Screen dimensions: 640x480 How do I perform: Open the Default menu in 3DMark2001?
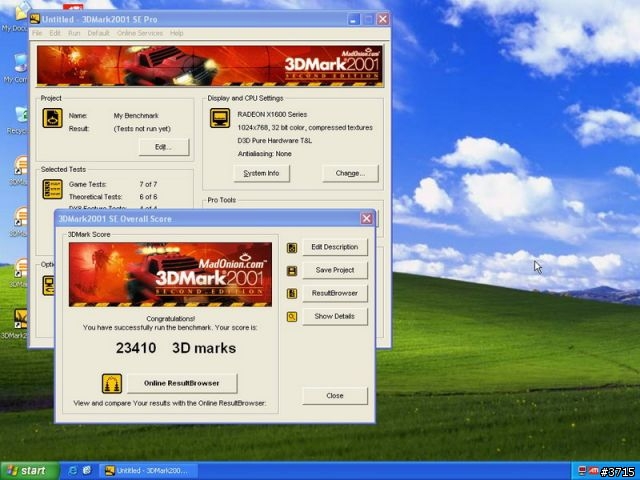98,33
